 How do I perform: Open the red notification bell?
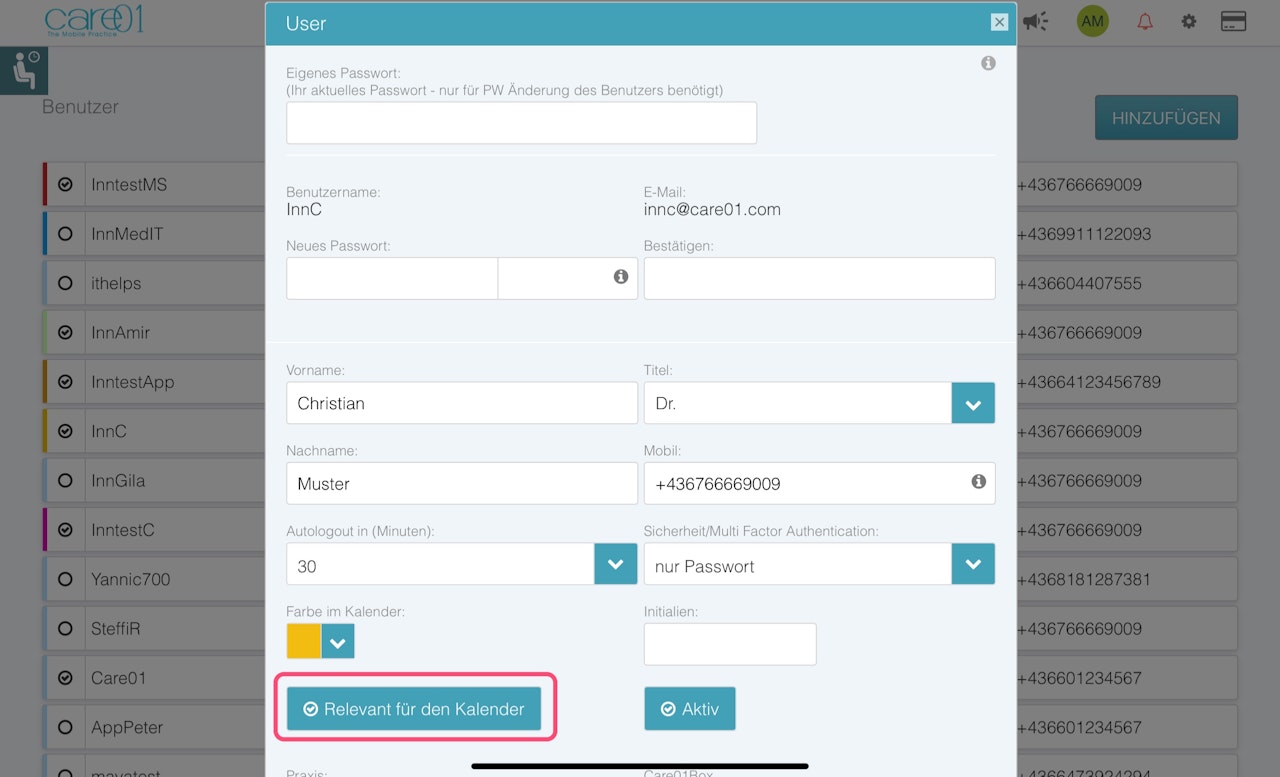click(x=1145, y=21)
